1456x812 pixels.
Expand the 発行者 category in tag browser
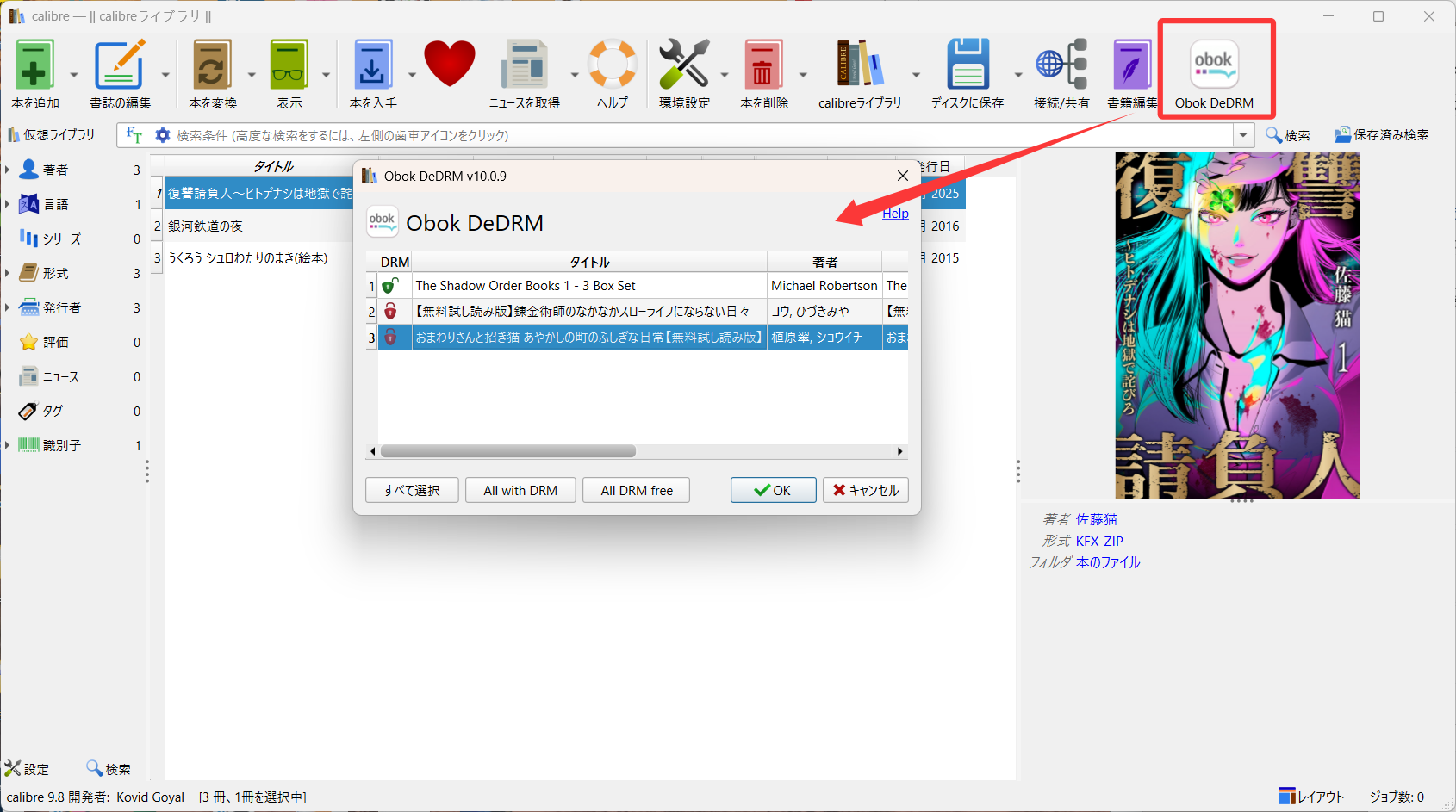pos(7,307)
